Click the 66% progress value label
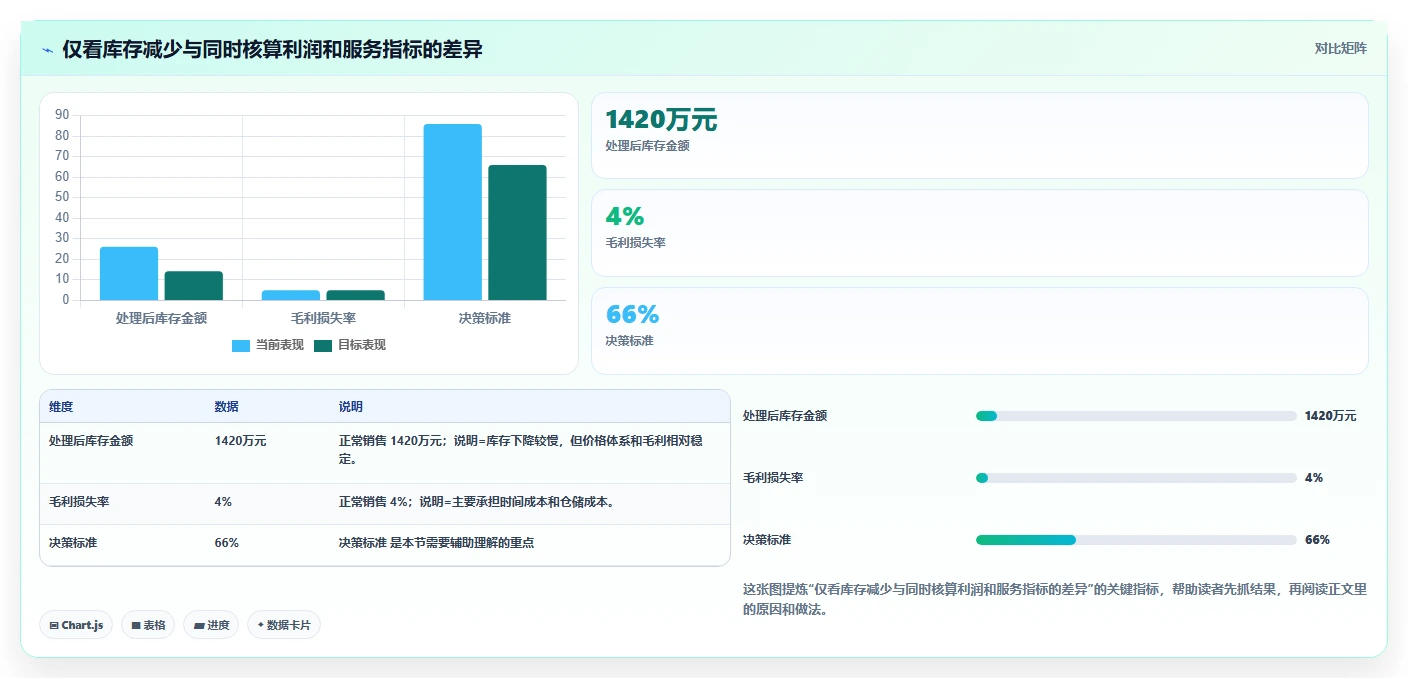The width and height of the screenshot is (1408, 678). (1317, 540)
